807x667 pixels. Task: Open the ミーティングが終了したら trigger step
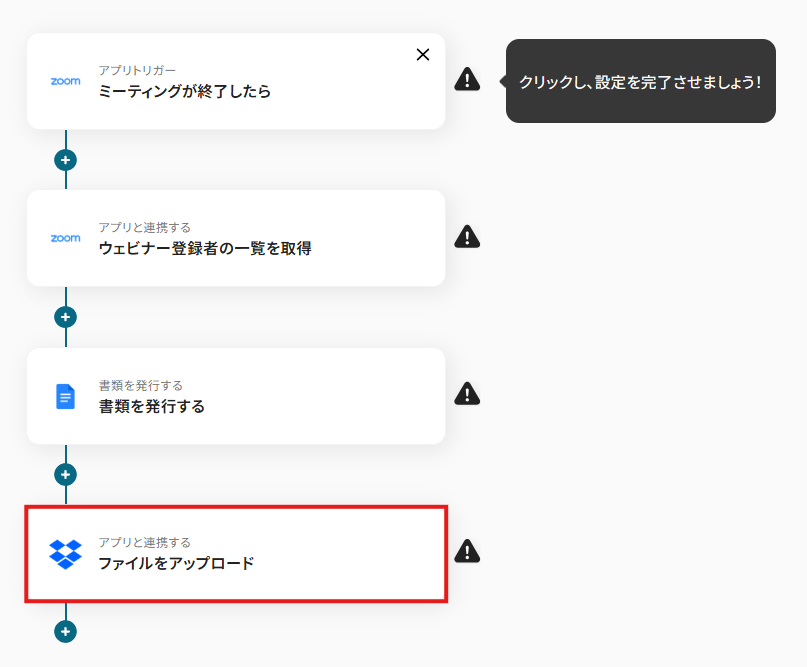(x=236, y=81)
